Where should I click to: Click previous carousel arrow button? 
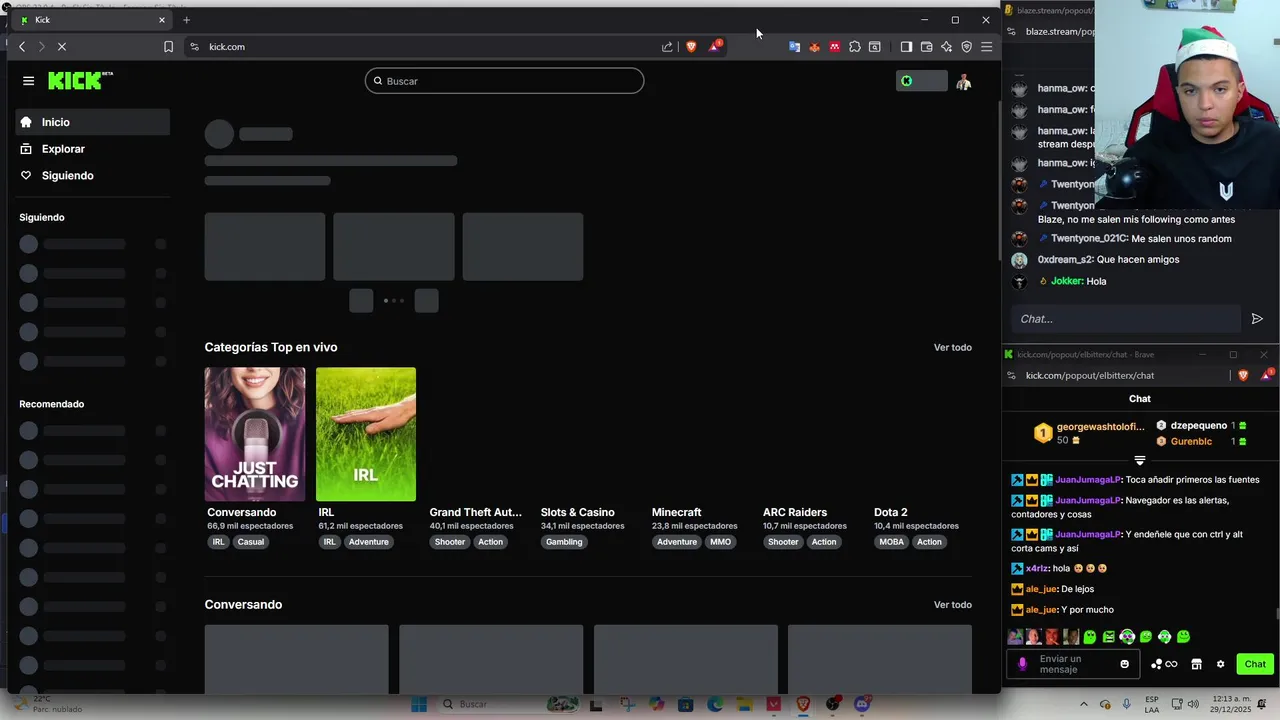(x=361, y=301)
